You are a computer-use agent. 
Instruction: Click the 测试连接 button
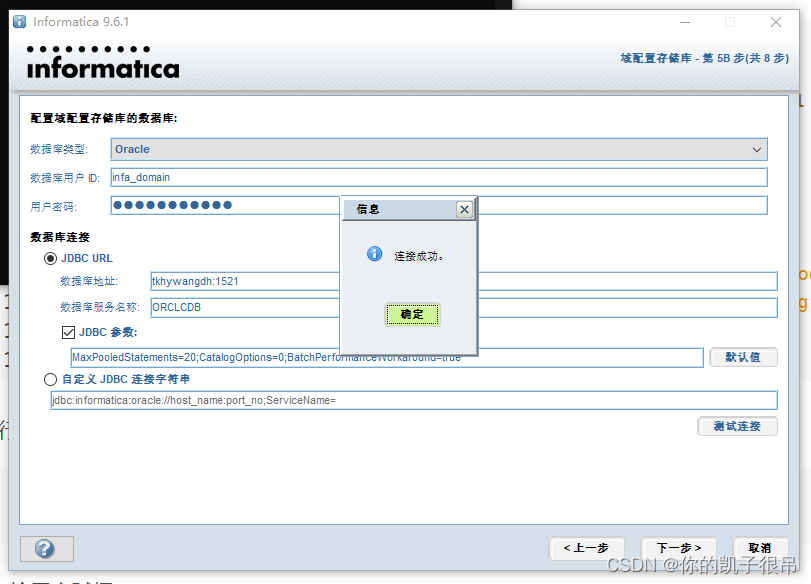coord(737,426)
